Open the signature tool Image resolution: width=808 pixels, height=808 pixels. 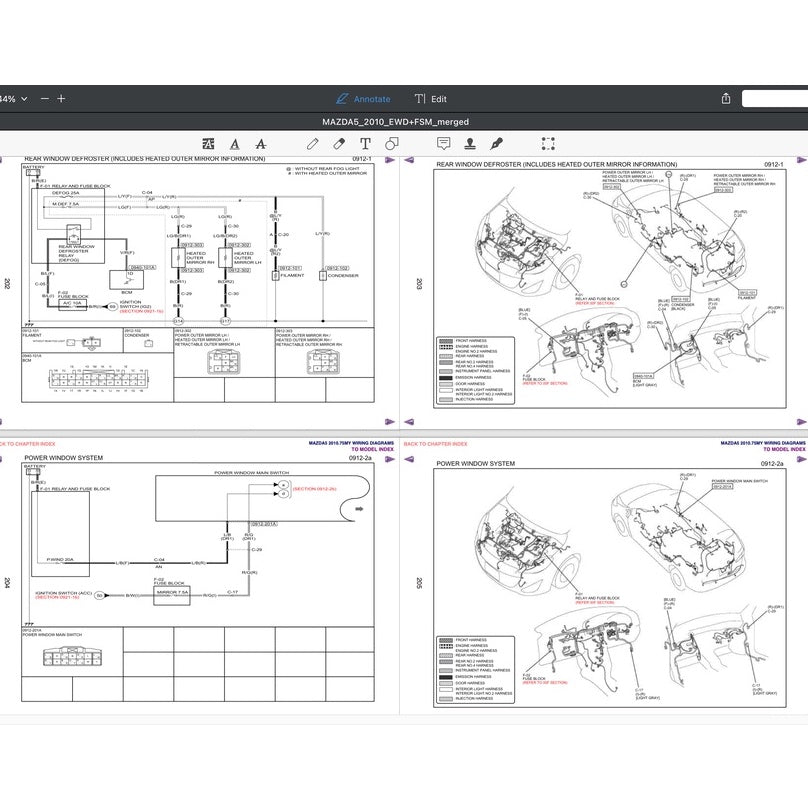point(496,144)
